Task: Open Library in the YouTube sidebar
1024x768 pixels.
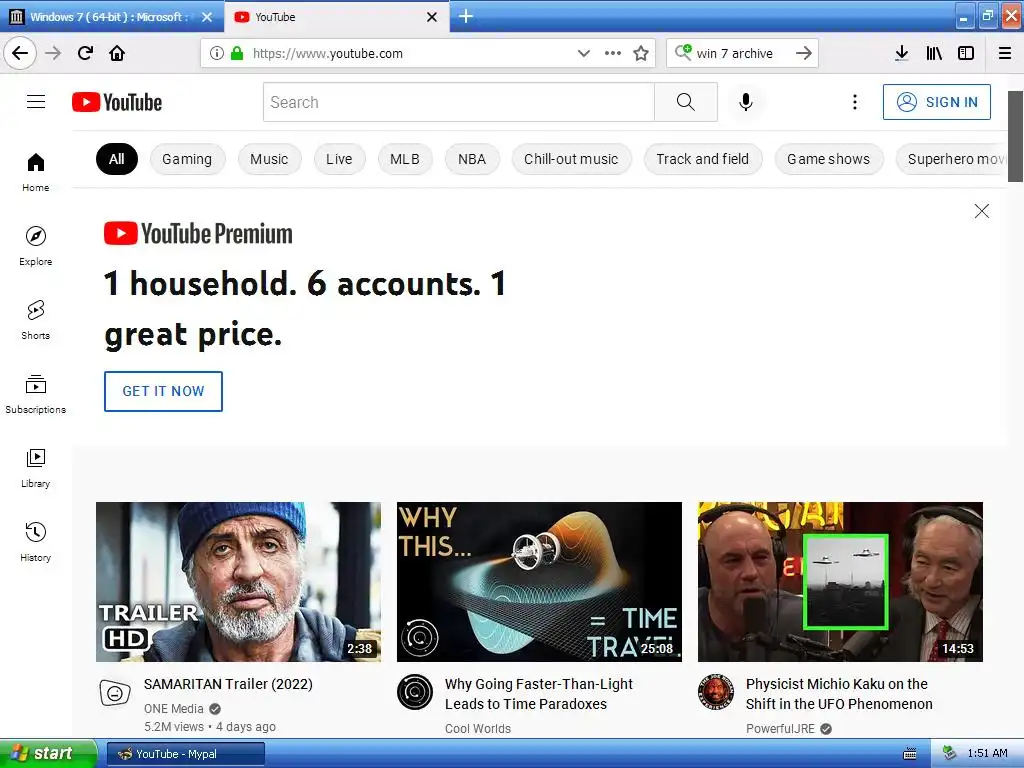Action: click(x=36, y=468)
